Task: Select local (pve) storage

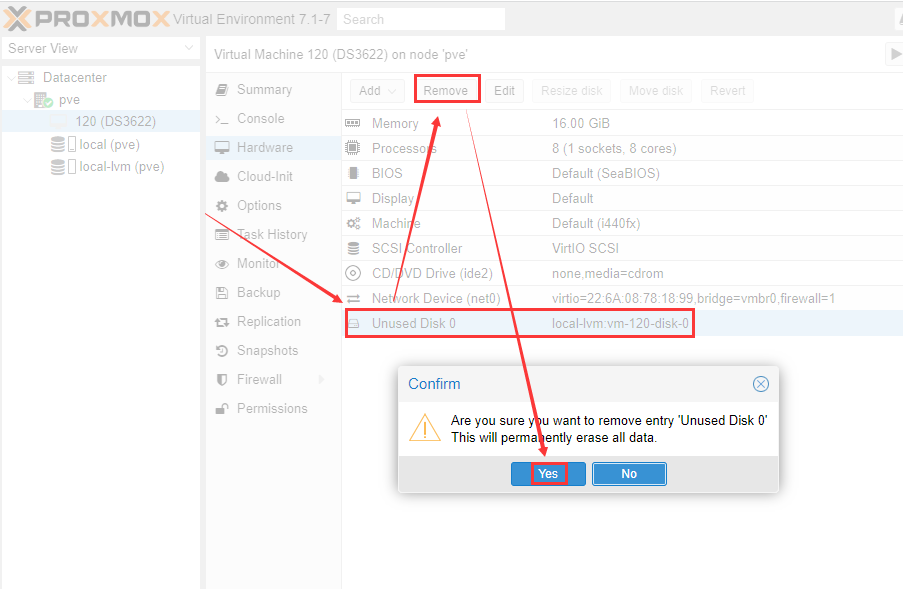Action: click(109, 144)
